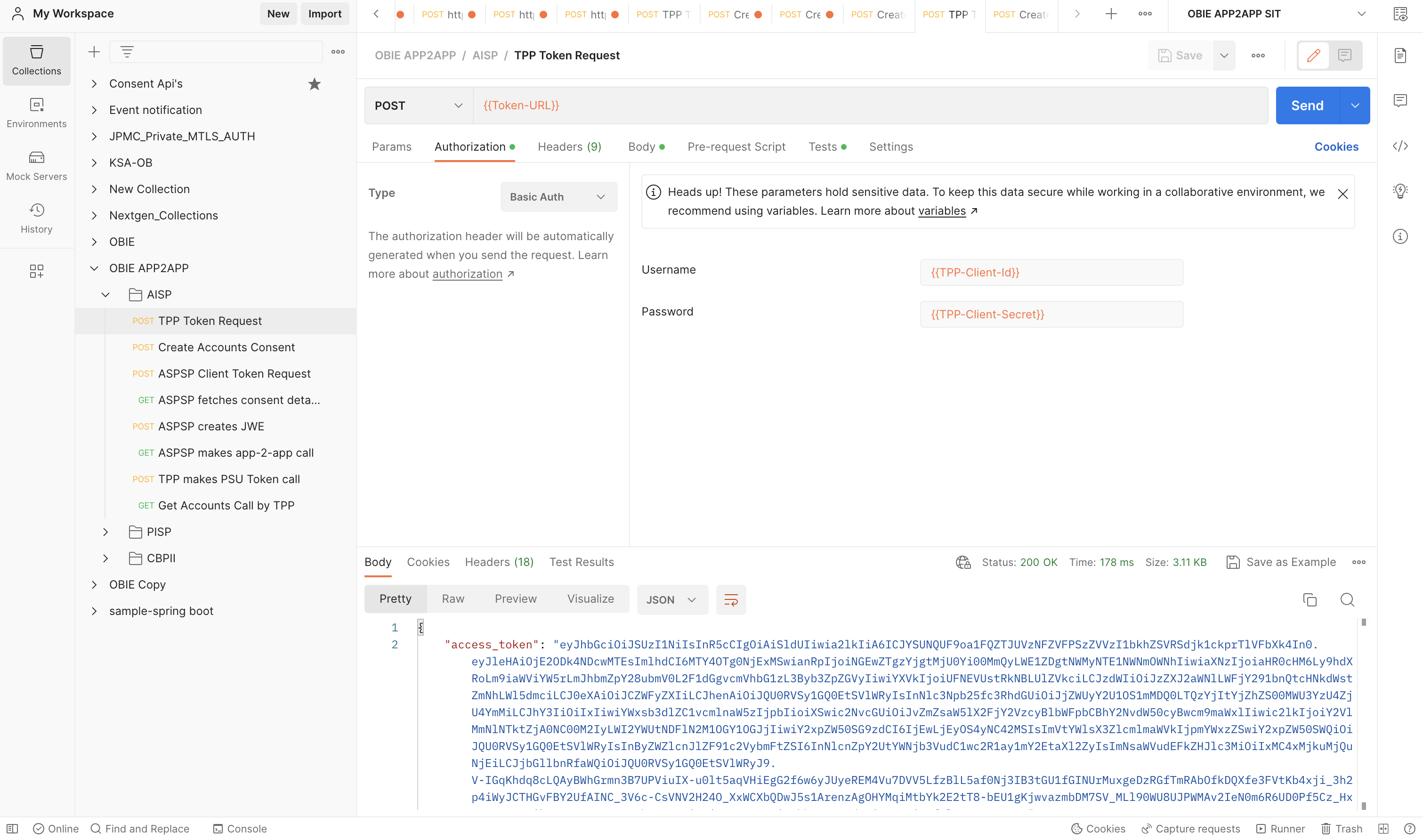Open the History panel
Image resolution: width=1423 pixels, height=840 pixels.
click(x=36, y=218)
